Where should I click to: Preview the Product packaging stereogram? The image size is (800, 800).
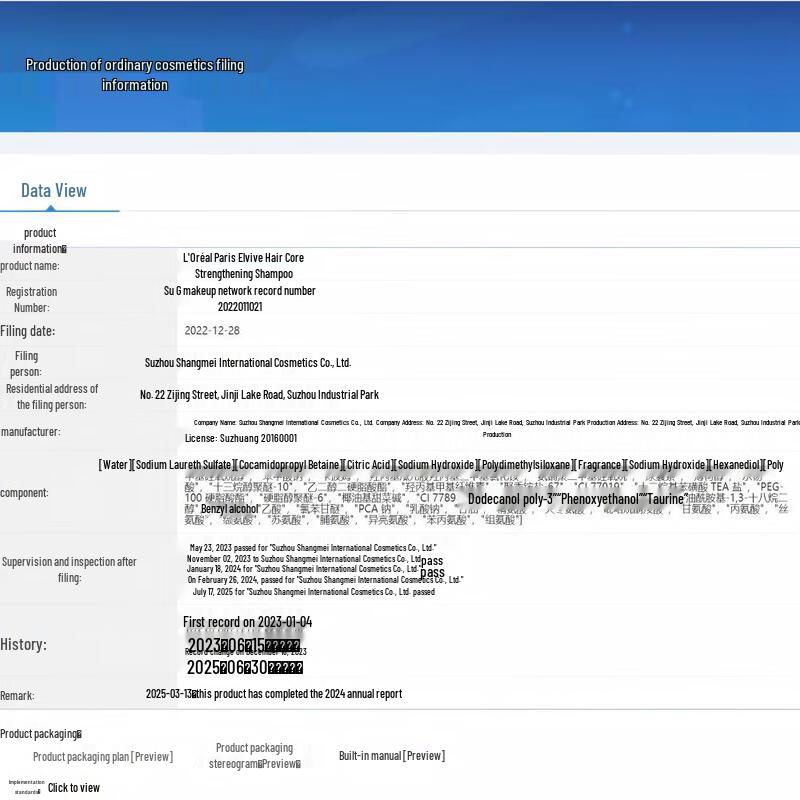[254, 756]
